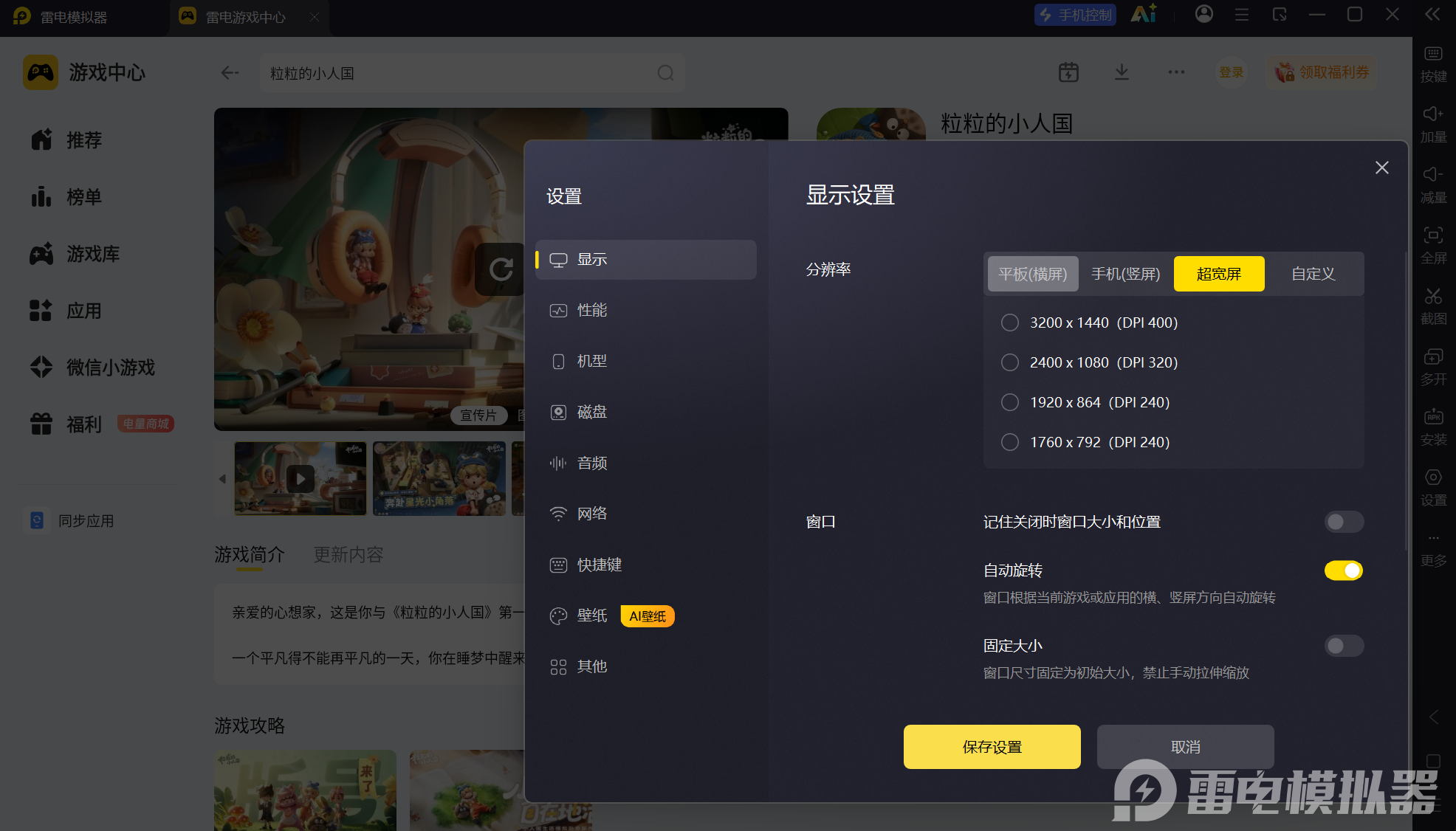Select the 机型 device model settings category
Viewport: 1456px width, 831px height.
coord(646,362)
